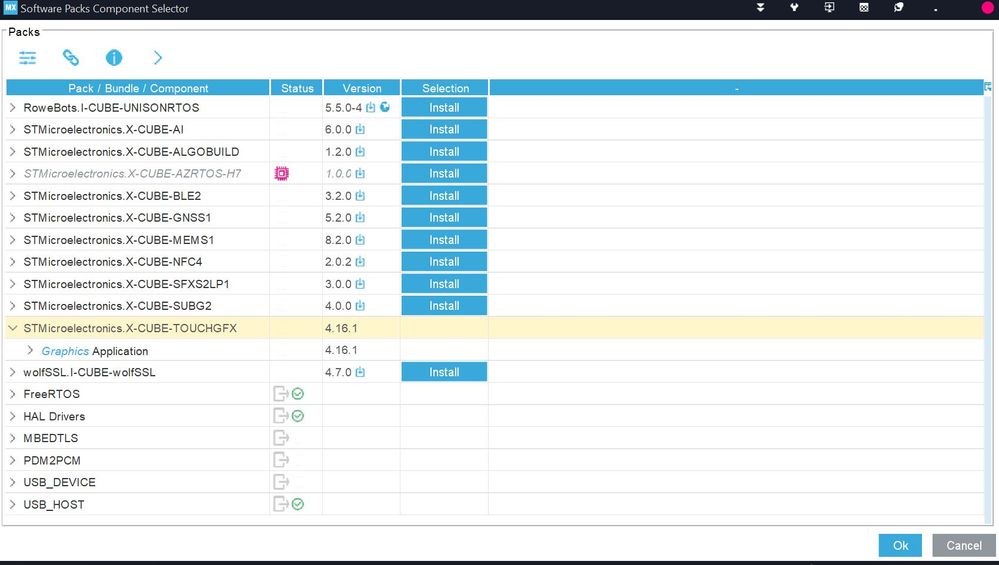Click the pink circle icon in title bar

point(988,8)
